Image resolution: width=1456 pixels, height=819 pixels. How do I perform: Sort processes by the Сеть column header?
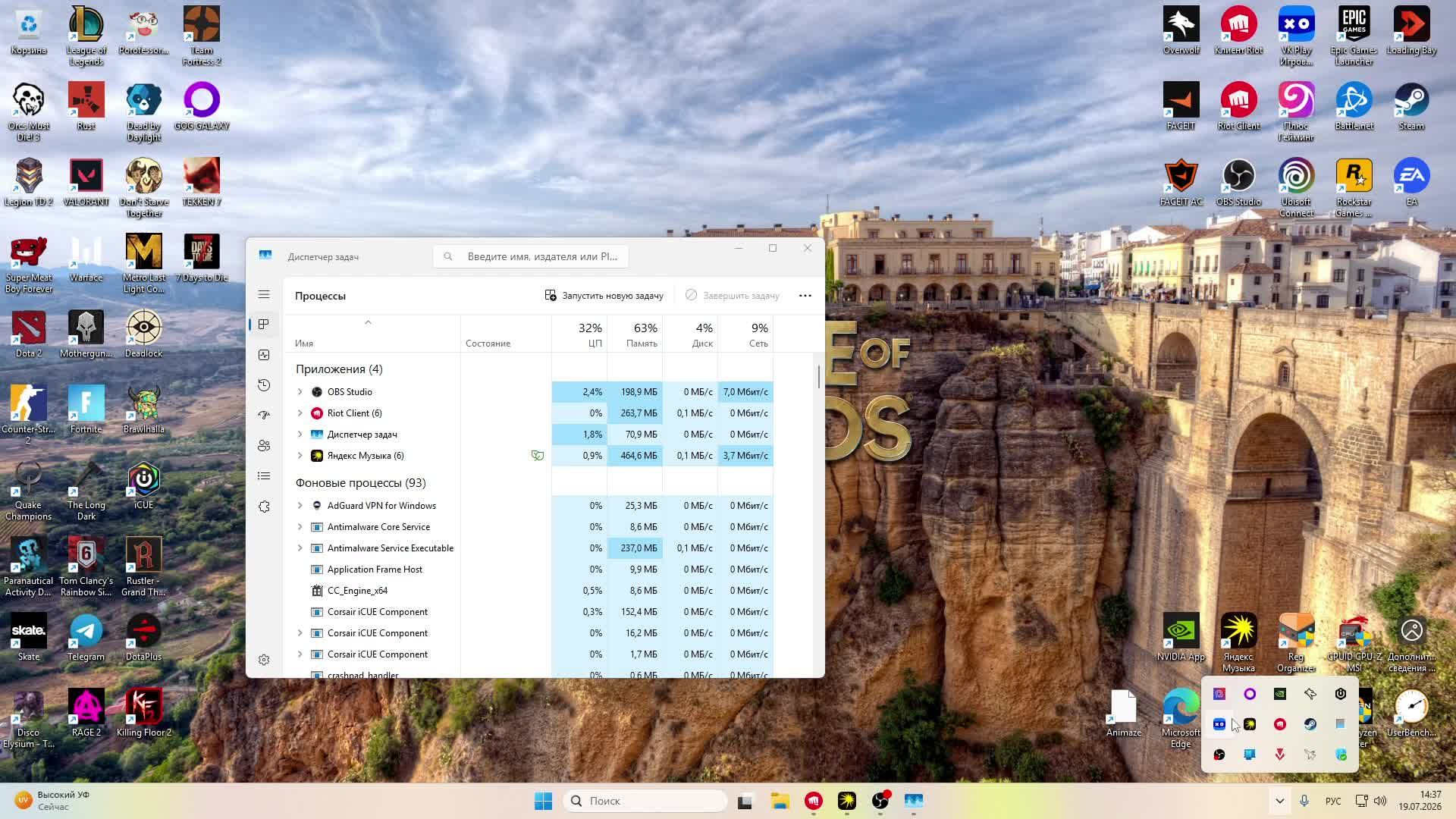click(745, 334)
